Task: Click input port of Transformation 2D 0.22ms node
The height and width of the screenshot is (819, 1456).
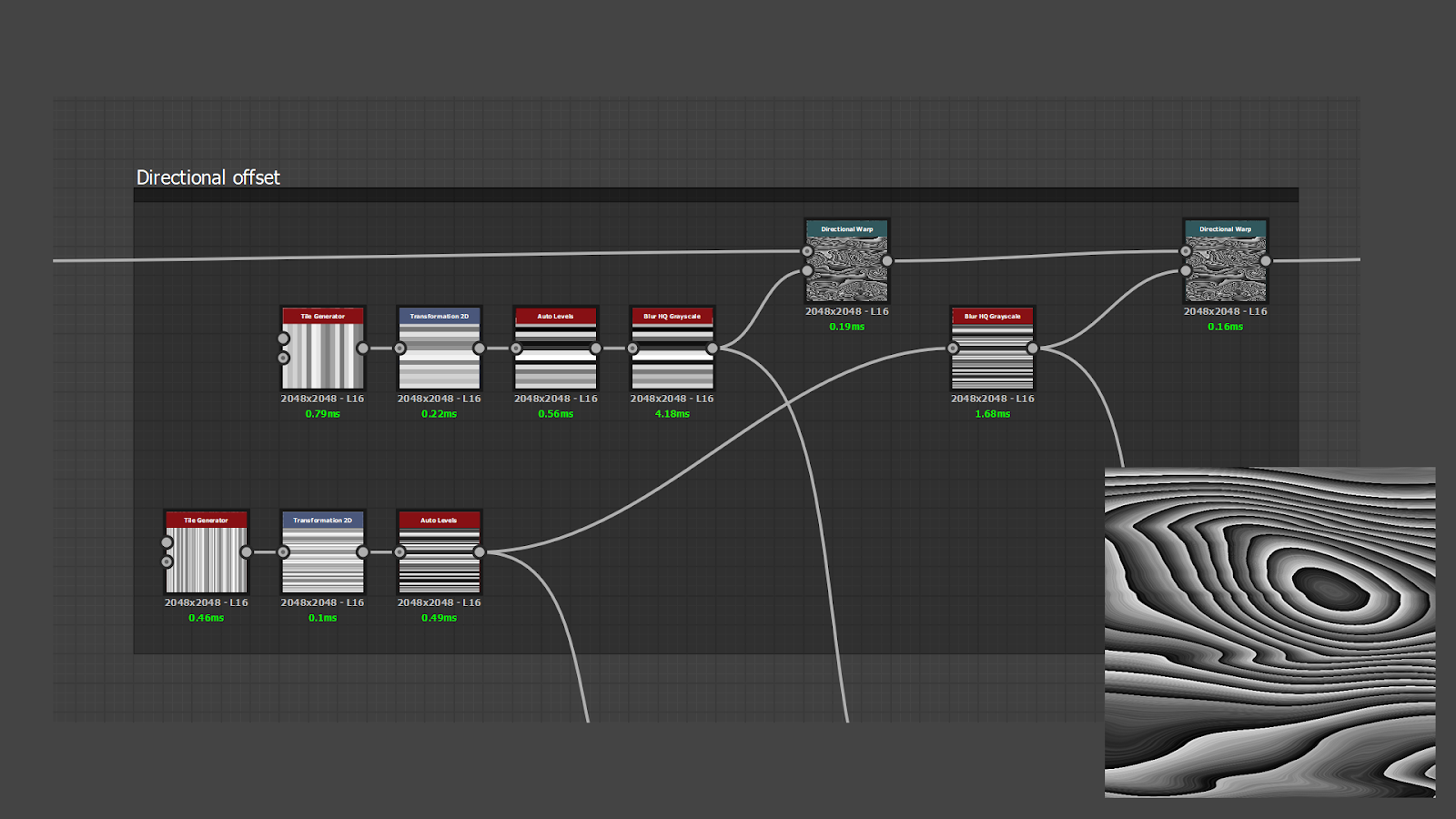Action: tap(399, 348)
